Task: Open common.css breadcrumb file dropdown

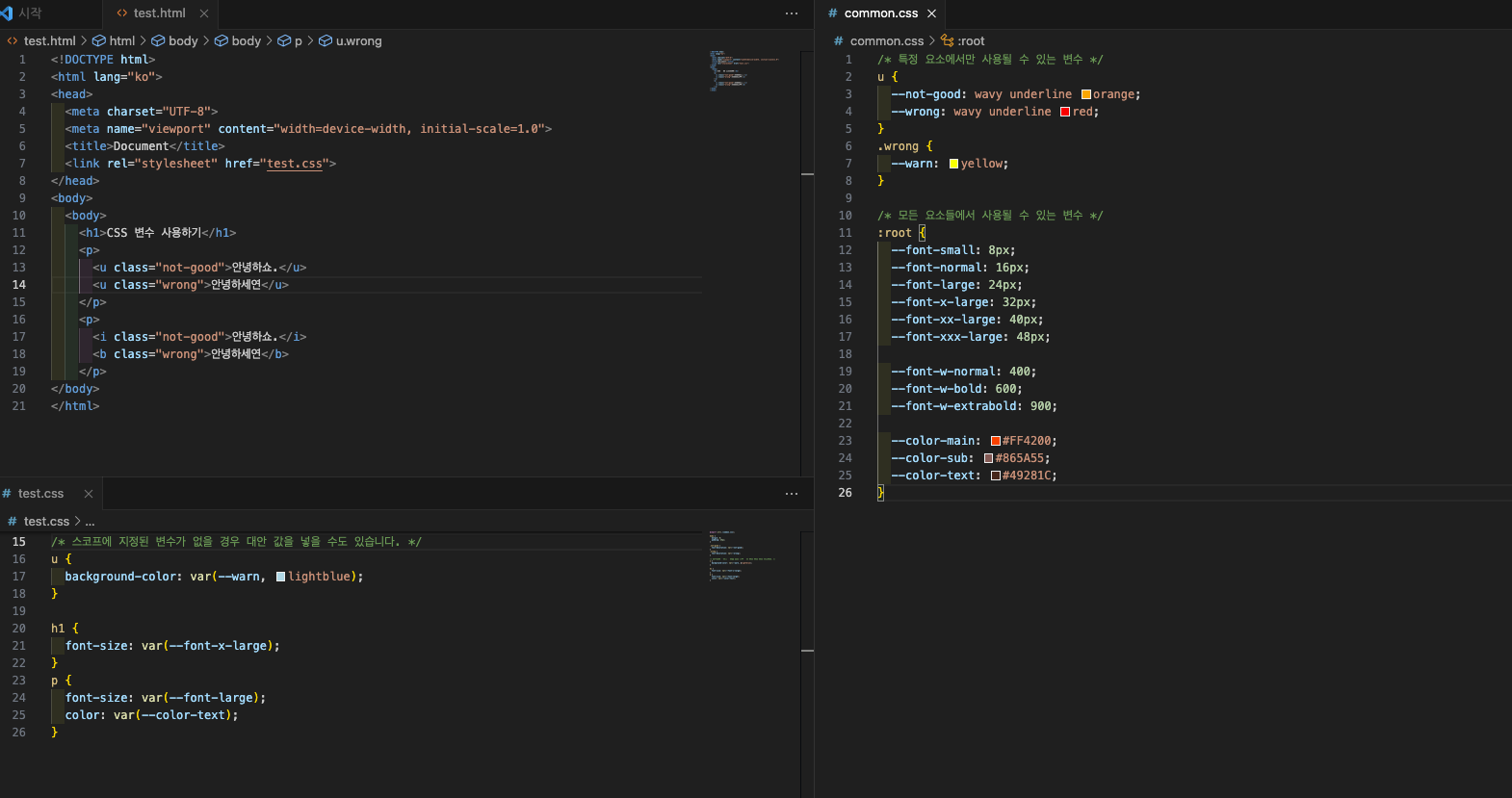Action: (886, 41)
